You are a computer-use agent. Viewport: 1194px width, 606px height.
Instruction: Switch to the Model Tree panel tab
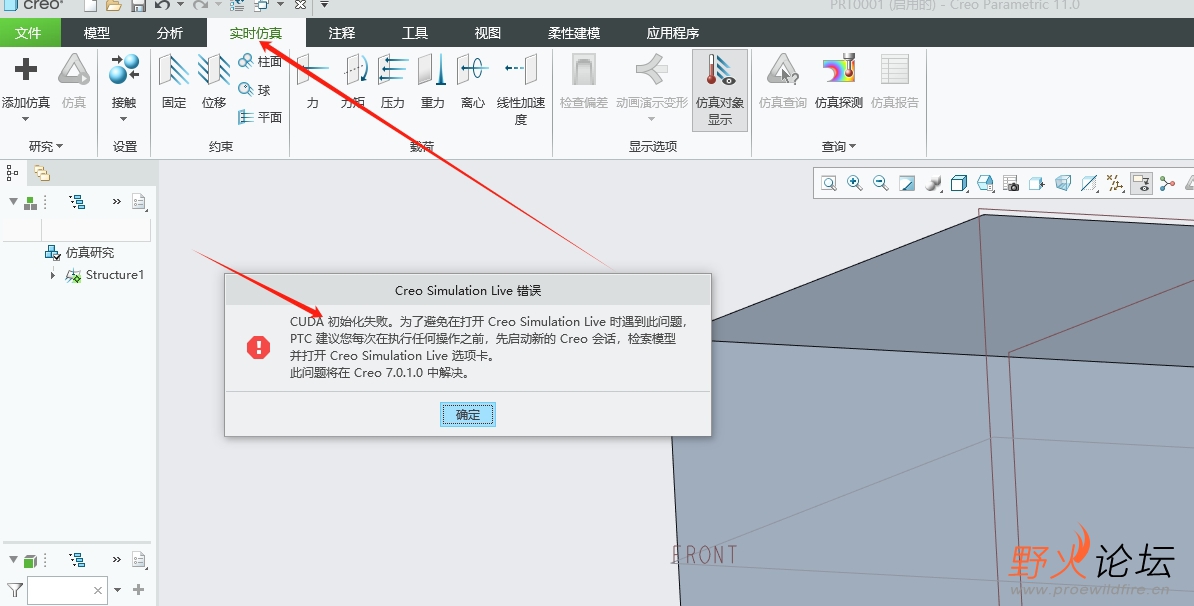pyautogui.click(x=13, y=174)
